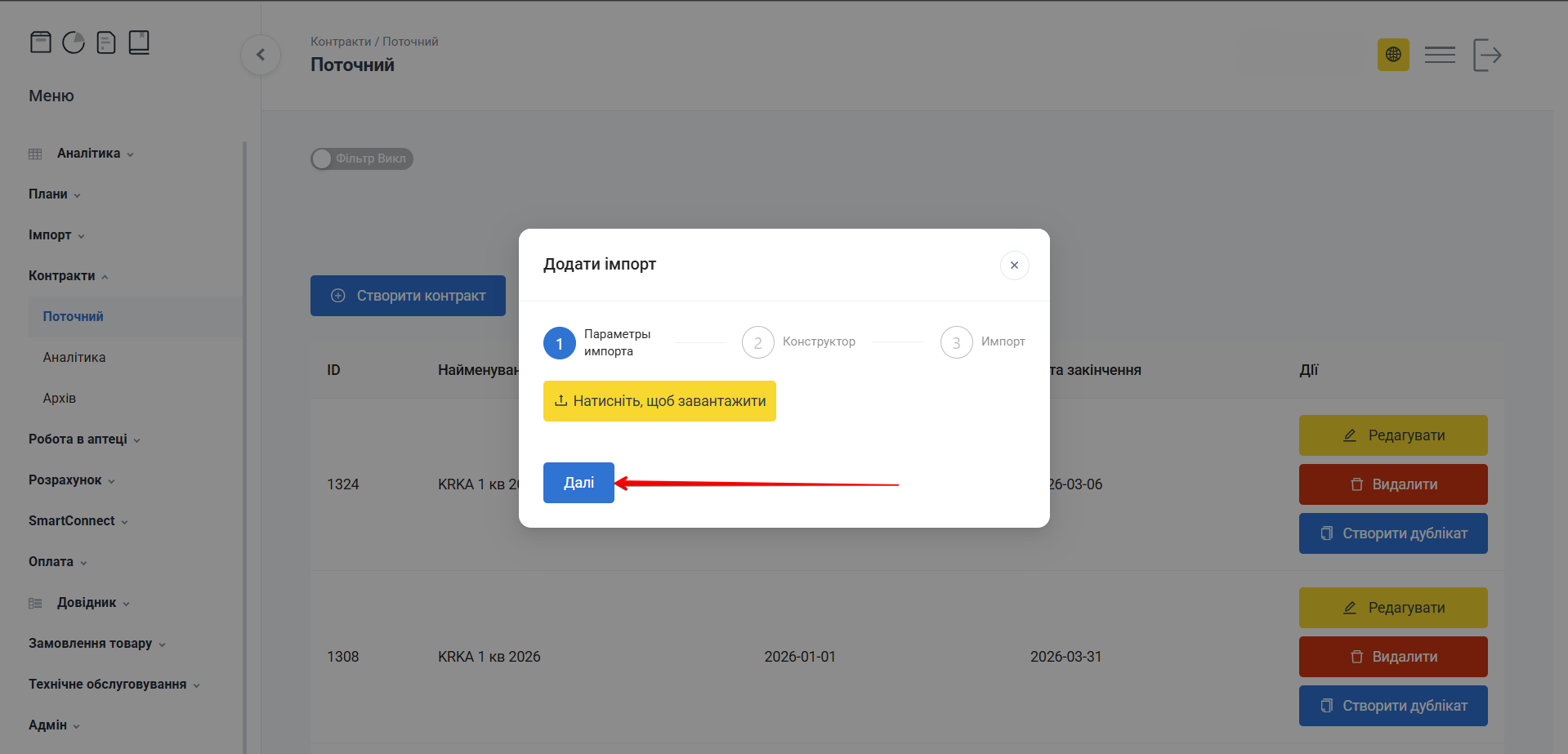Open the book icon in sidebar header
This screenshot has width=1568, height=754.
click(139, 42)
